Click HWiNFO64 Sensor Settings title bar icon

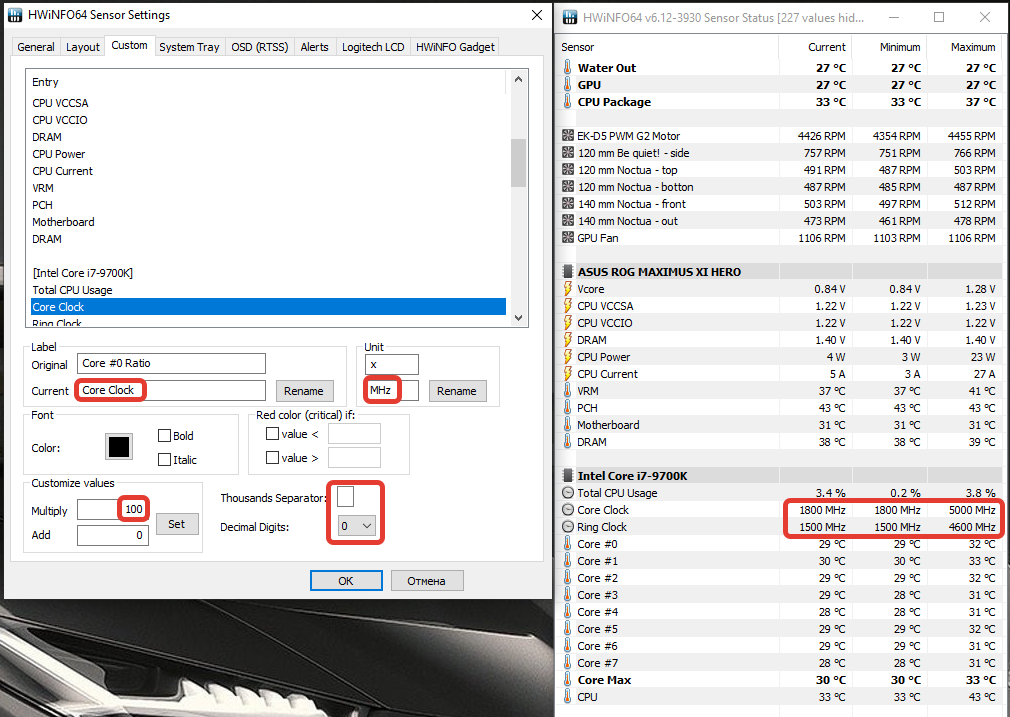tap(15, 15)
